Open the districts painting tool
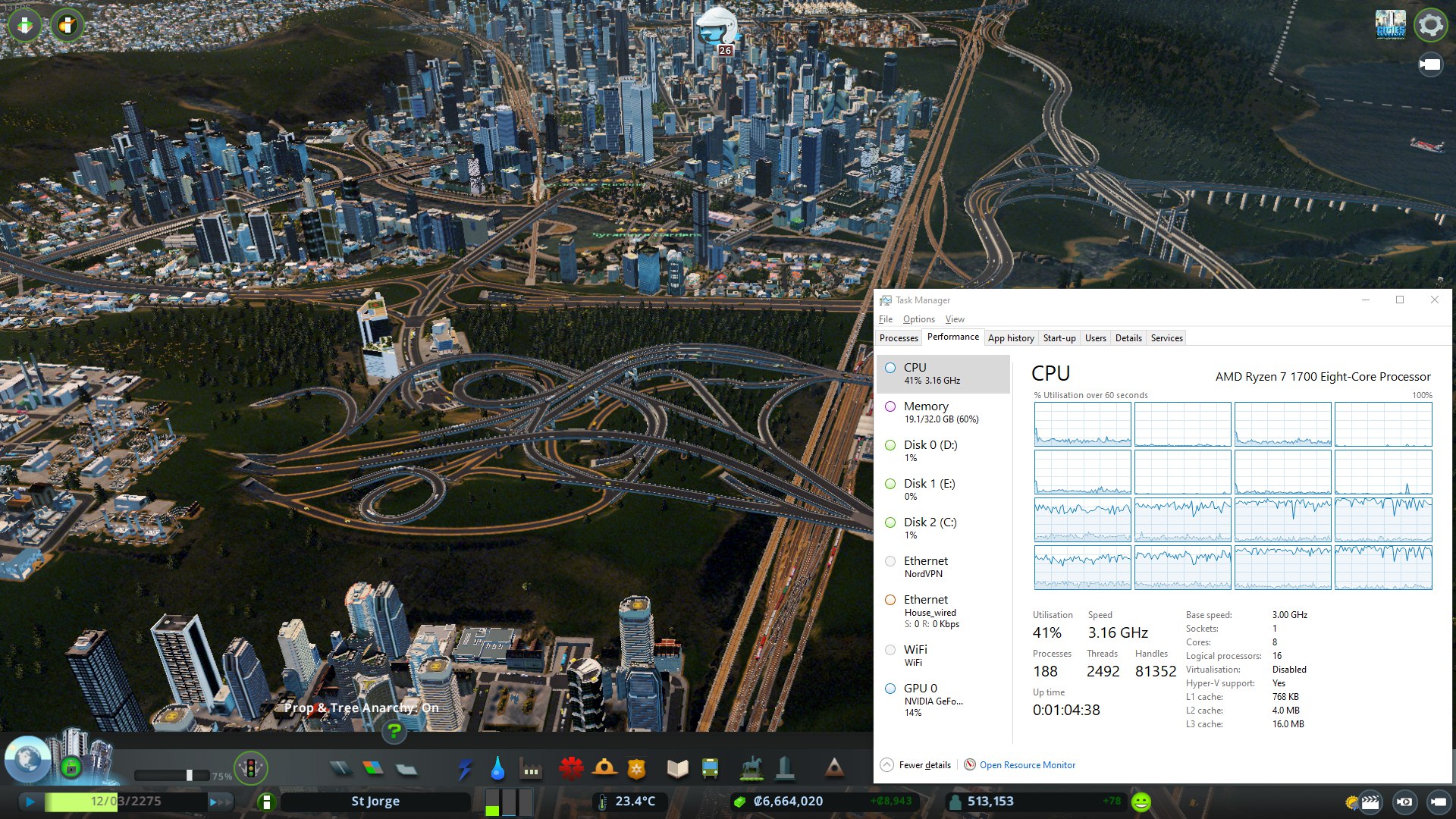The image size is (1456, 819). [406, 769]
